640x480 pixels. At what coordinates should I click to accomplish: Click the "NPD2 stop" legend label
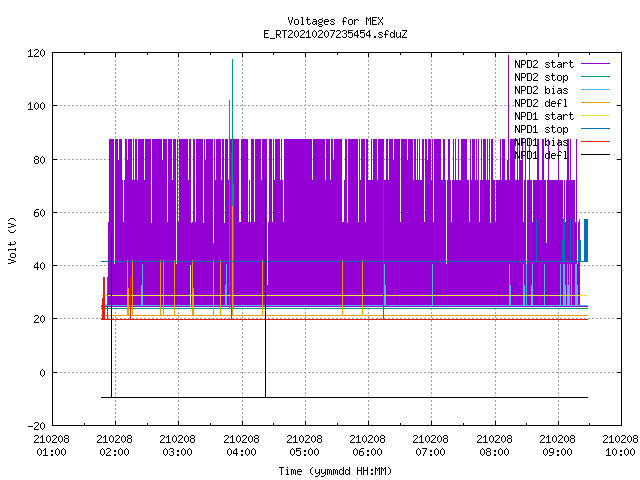[x=541, y=77]
